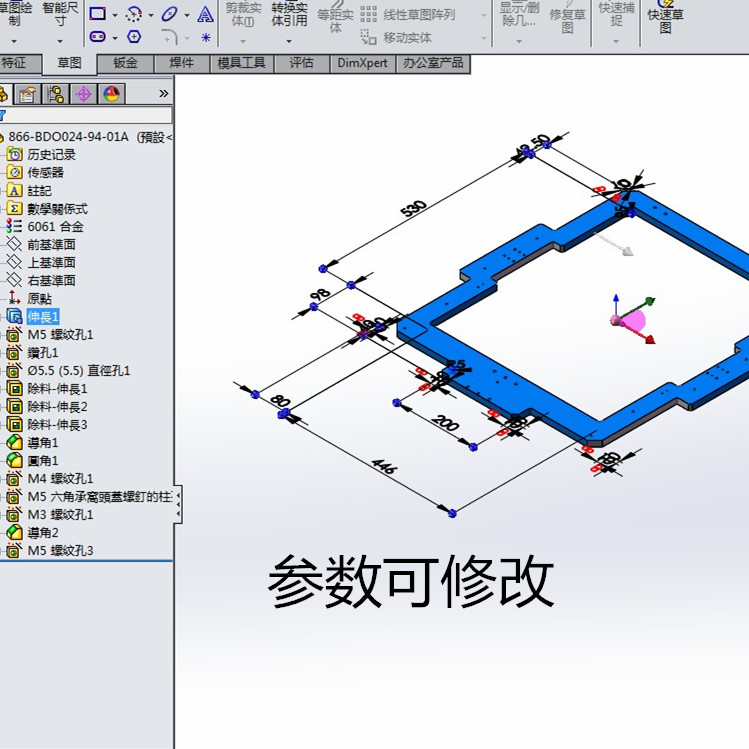Click the 200 dimension in viewport
749x749 pixels.
coord(445,423)
